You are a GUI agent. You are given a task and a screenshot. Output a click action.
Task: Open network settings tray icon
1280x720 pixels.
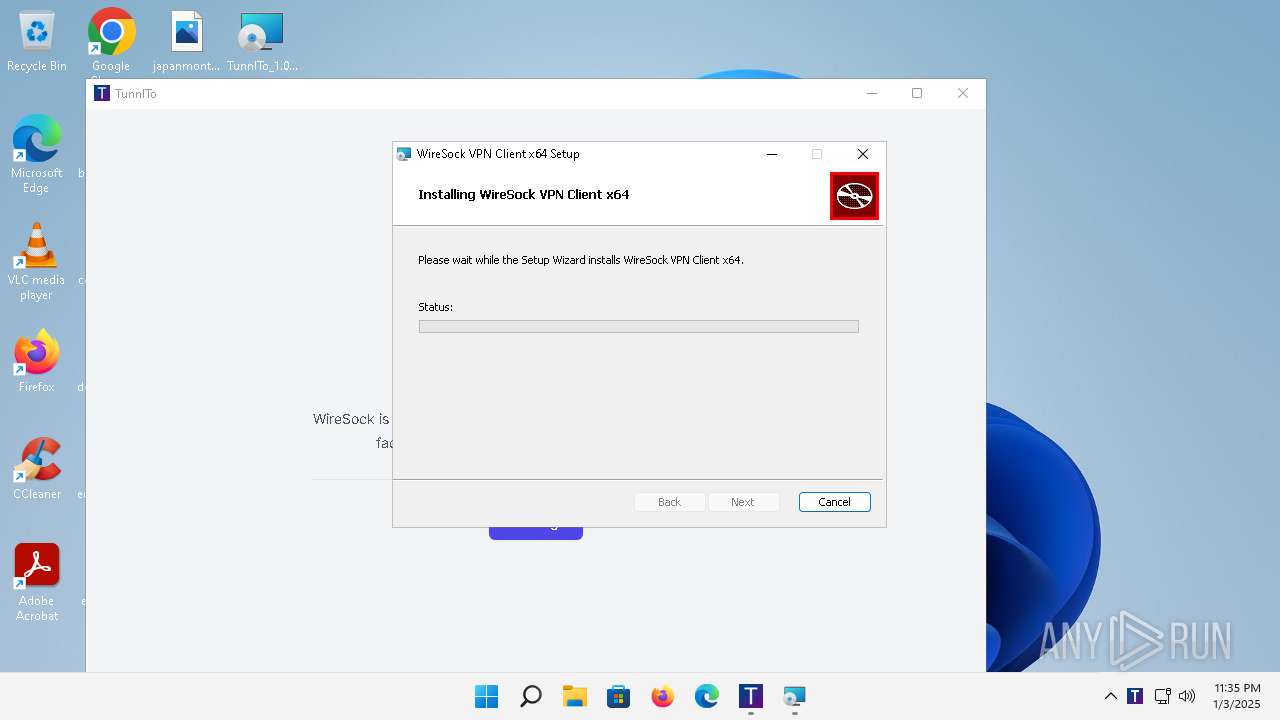[x=1162, y=696]
